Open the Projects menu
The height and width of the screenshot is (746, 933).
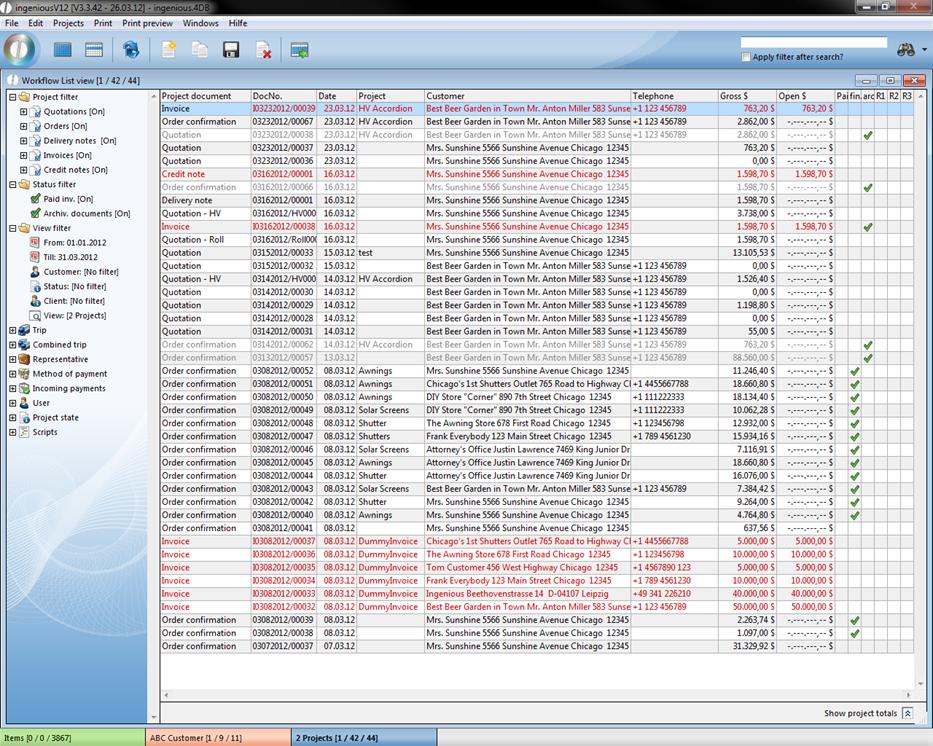click(x=68, y=22)
